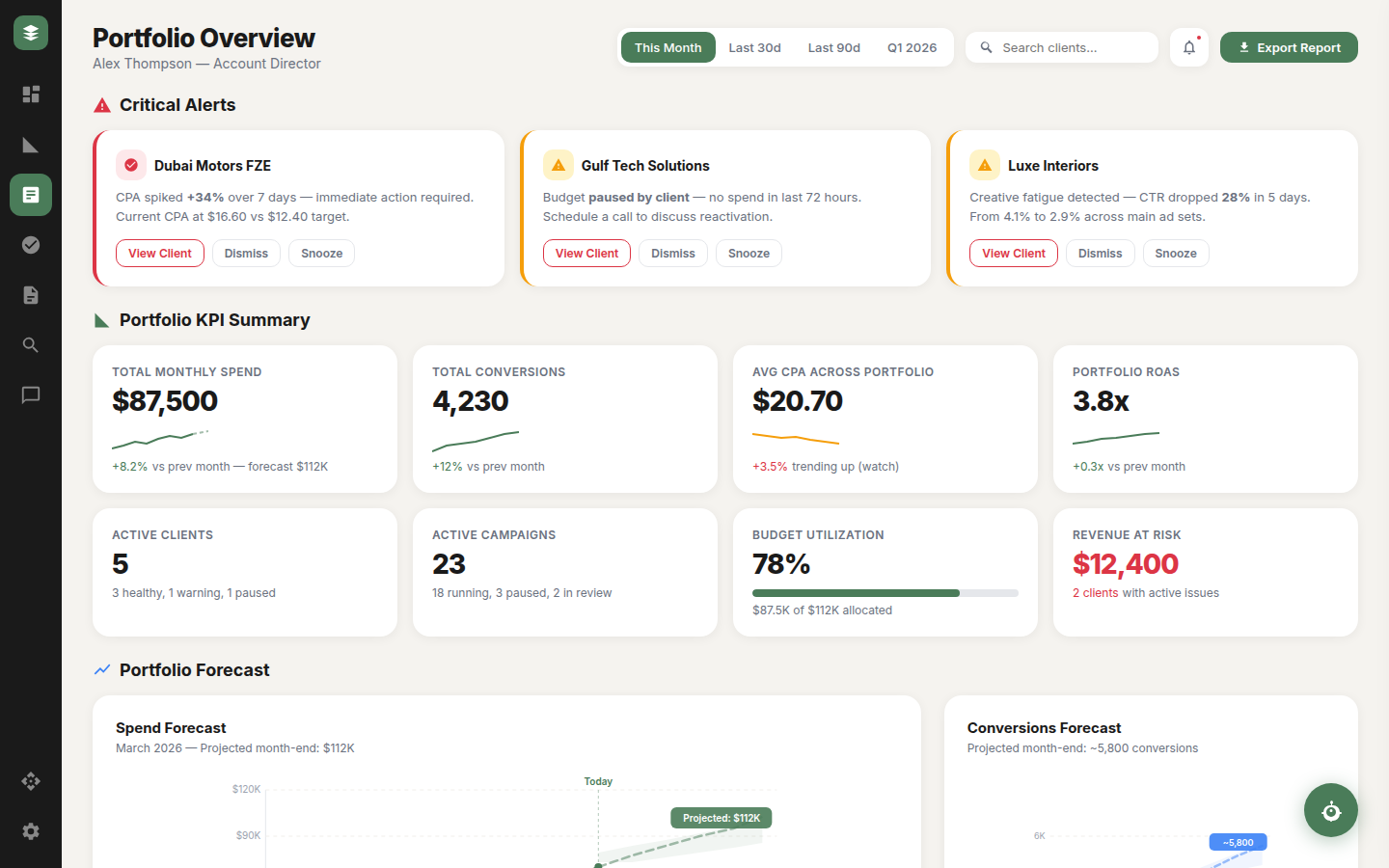Open the document icon in sidebar
Screen dimensions: 1389x868
(x=31, y=295)
